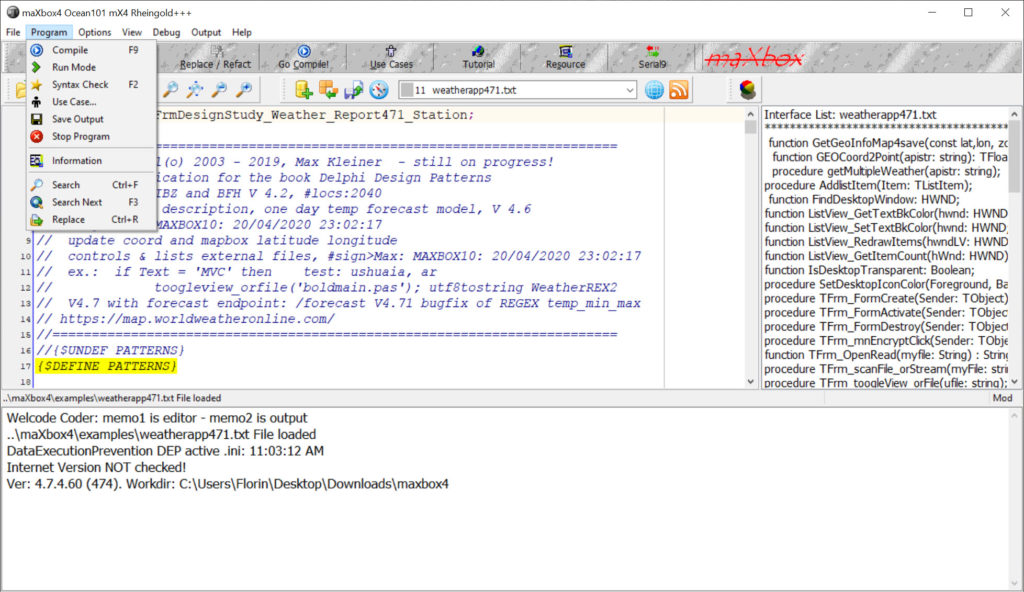1024x592 pixels.
Task: Choose Run Mode from Program menu
Action: click(91, 67)
